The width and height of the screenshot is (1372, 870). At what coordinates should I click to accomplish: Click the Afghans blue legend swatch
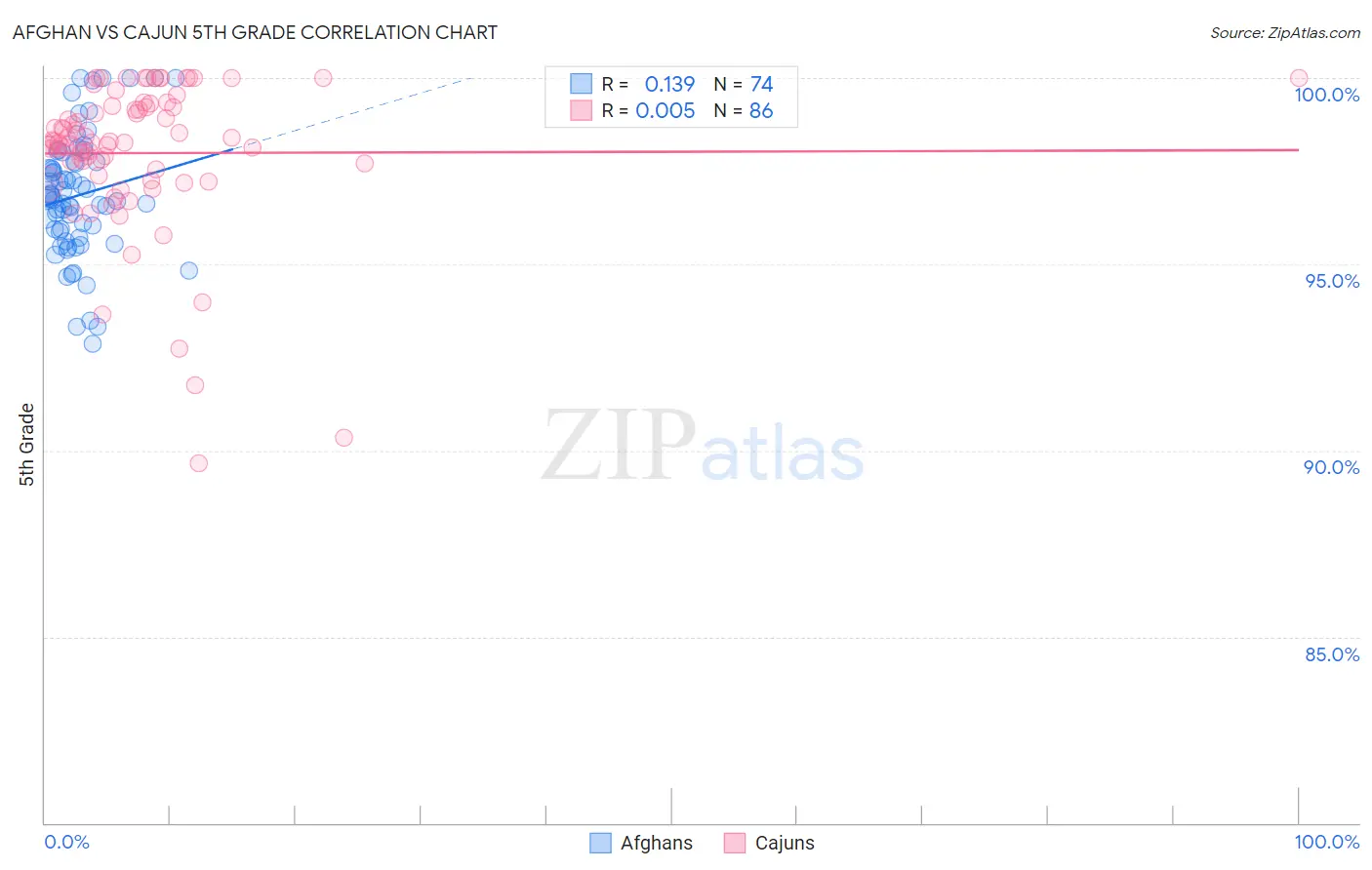click(600, 843)
